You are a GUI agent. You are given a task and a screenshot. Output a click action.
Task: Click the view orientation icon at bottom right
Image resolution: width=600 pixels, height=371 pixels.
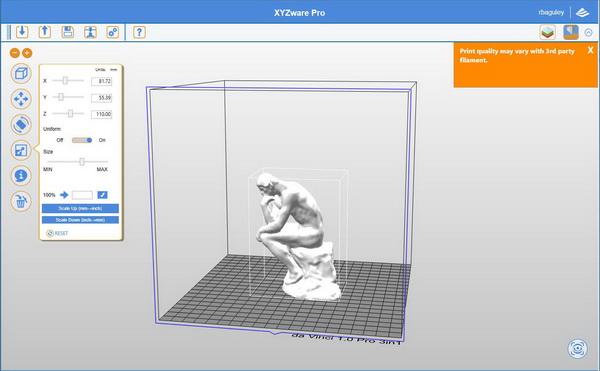click(577, 349)
